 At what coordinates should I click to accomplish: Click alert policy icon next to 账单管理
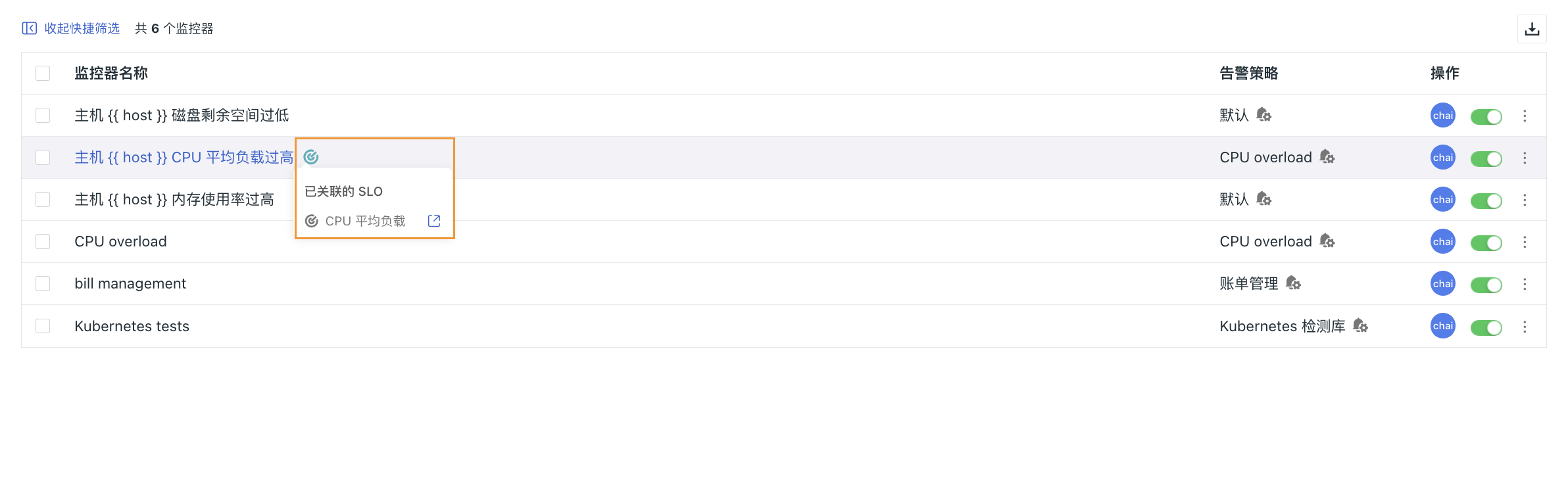tap(1293, 283)
